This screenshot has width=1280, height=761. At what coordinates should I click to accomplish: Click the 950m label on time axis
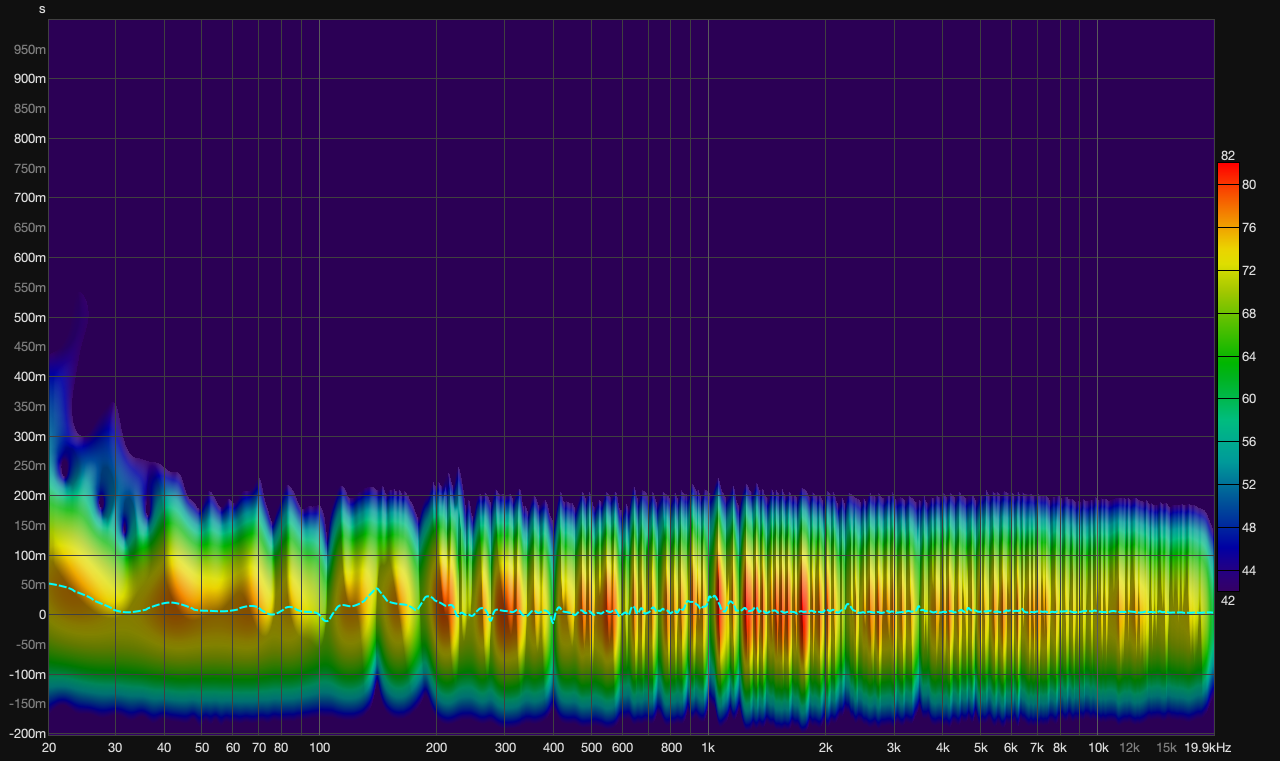pyautogui.click(x=30, y=49)
